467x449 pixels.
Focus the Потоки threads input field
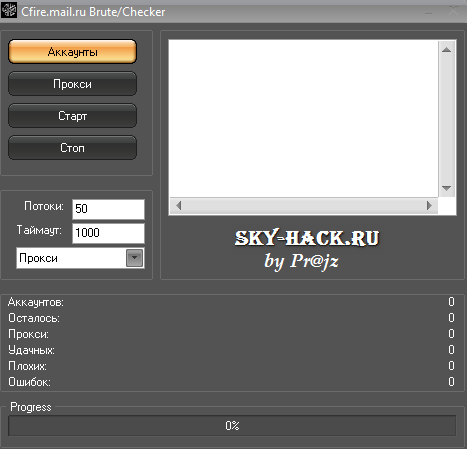pyautogui.click(x=108, y=209)
